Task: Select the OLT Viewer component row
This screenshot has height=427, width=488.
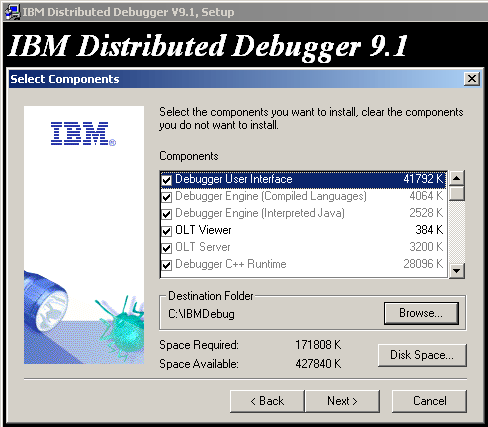Action: click(x=303, y=230)
